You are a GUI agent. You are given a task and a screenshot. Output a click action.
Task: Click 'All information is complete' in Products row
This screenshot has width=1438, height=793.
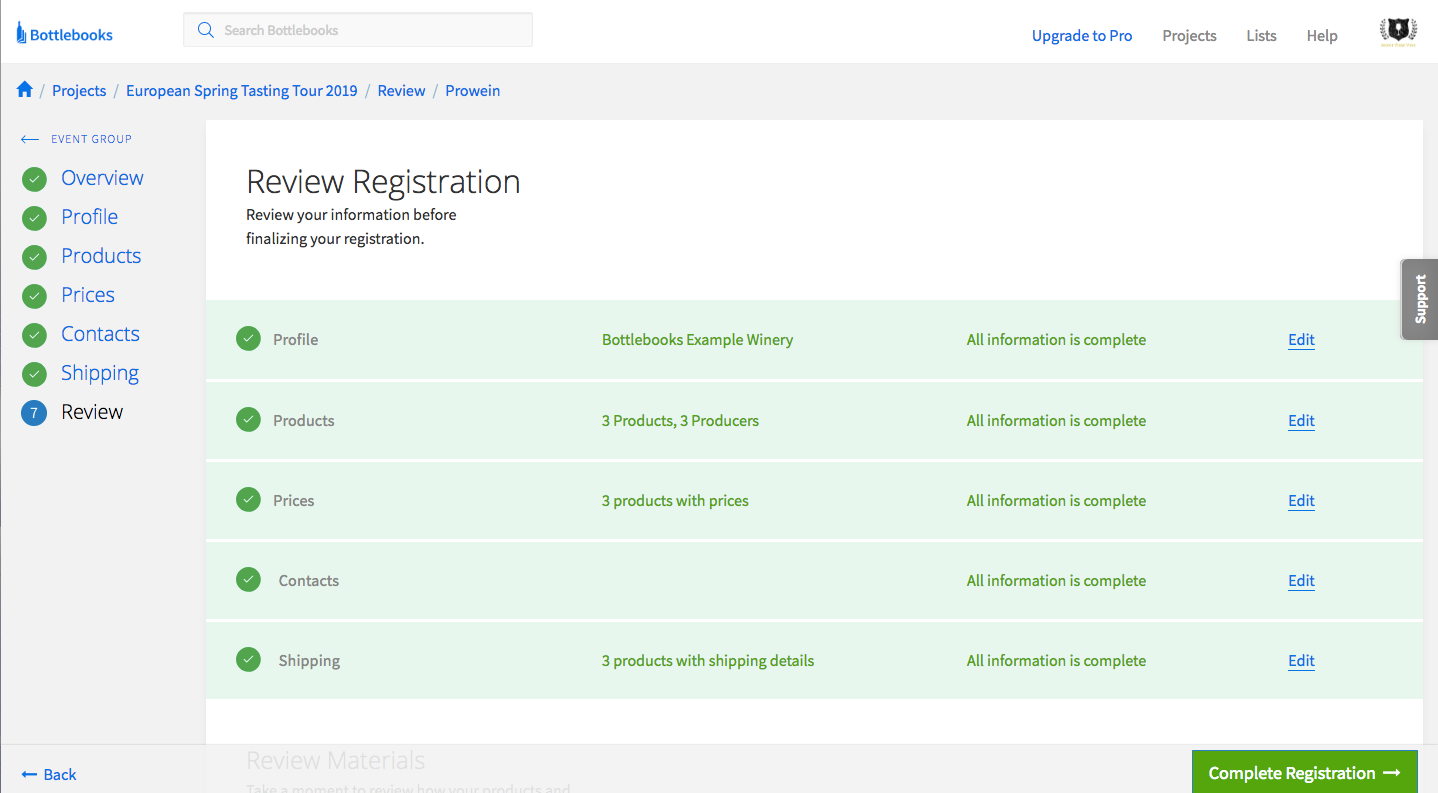pos(1056,421)
